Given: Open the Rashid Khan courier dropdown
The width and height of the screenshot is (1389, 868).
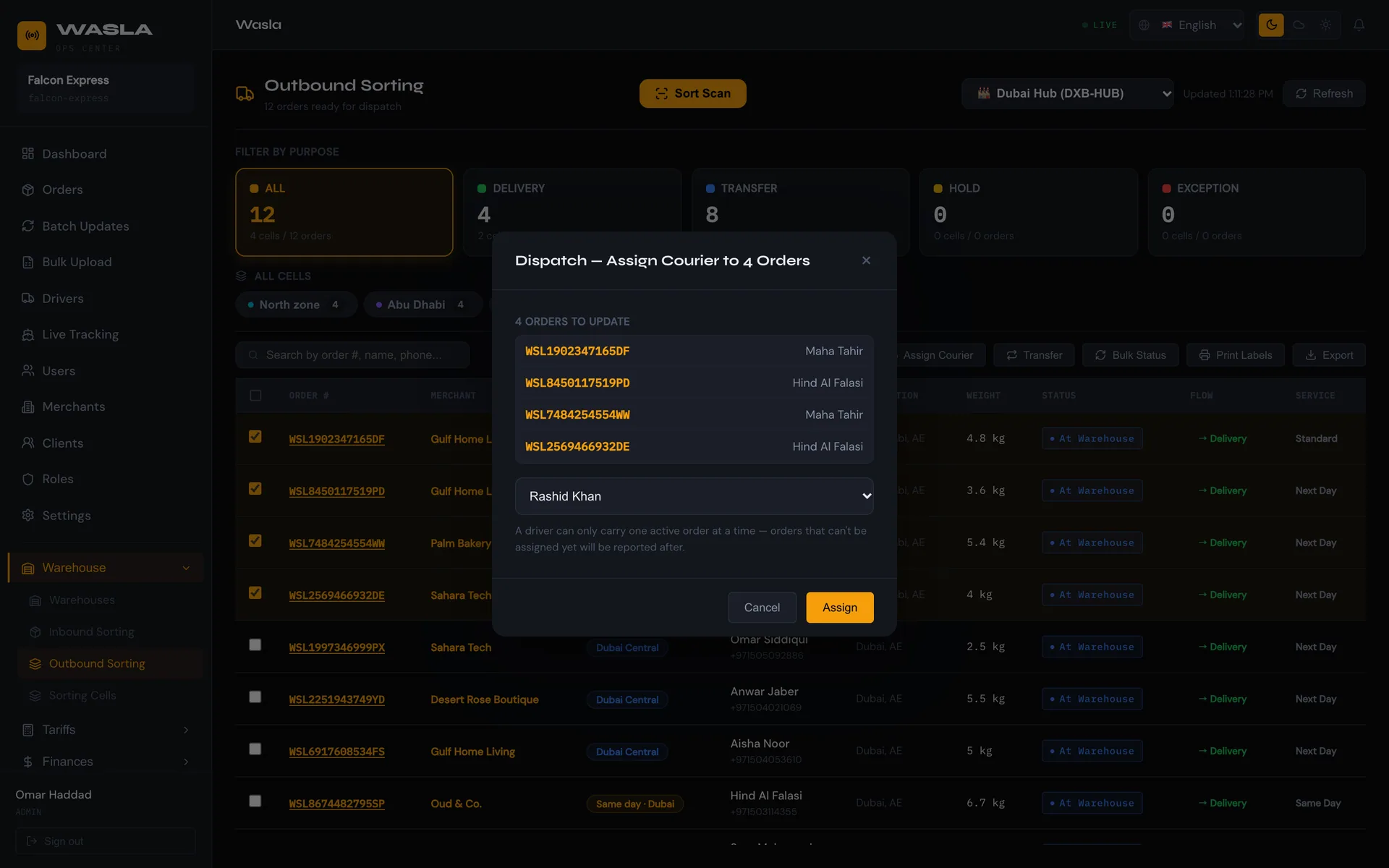Looking at the screenshot, I should point(694,496).
